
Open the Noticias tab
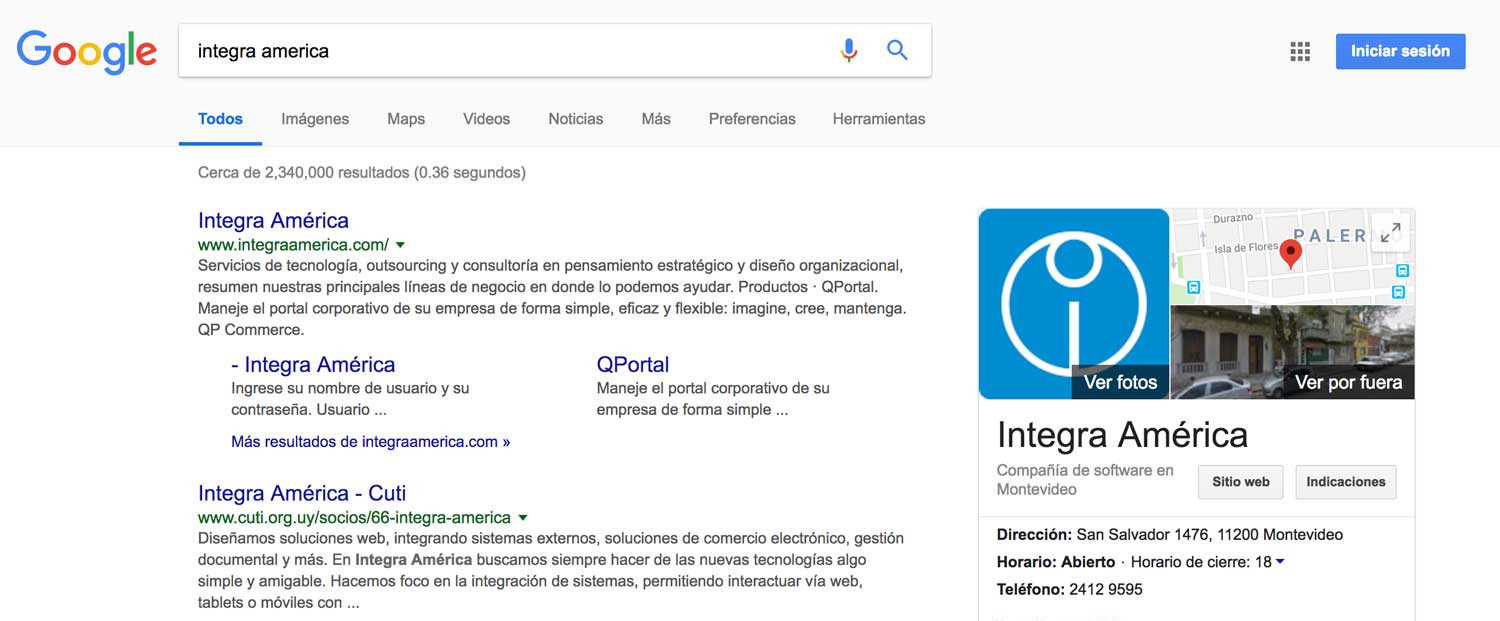coord(576,119)
